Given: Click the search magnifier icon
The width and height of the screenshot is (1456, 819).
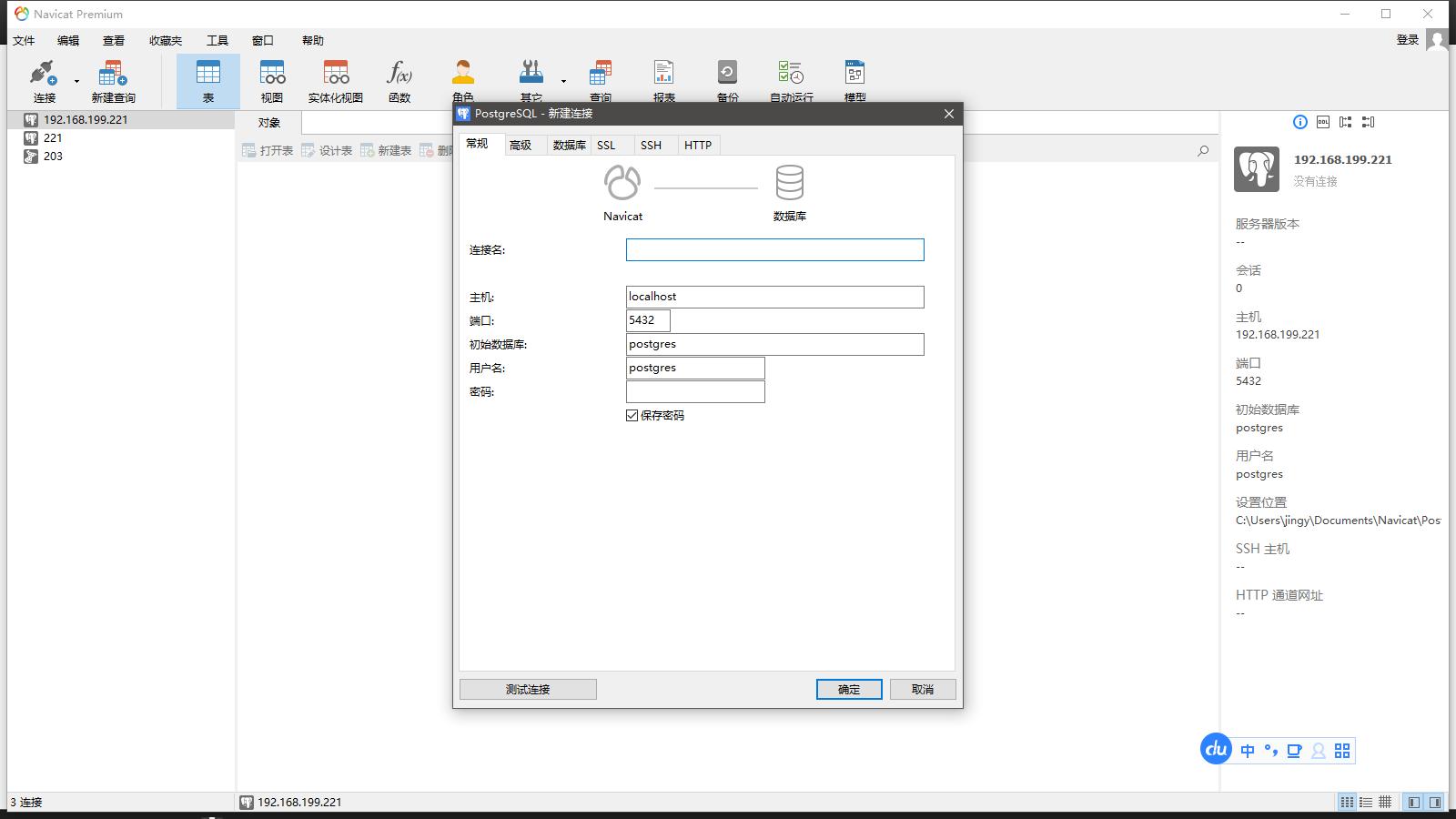Looking at the screenshot, I should pyautogui.click(x=1203, y=150).
